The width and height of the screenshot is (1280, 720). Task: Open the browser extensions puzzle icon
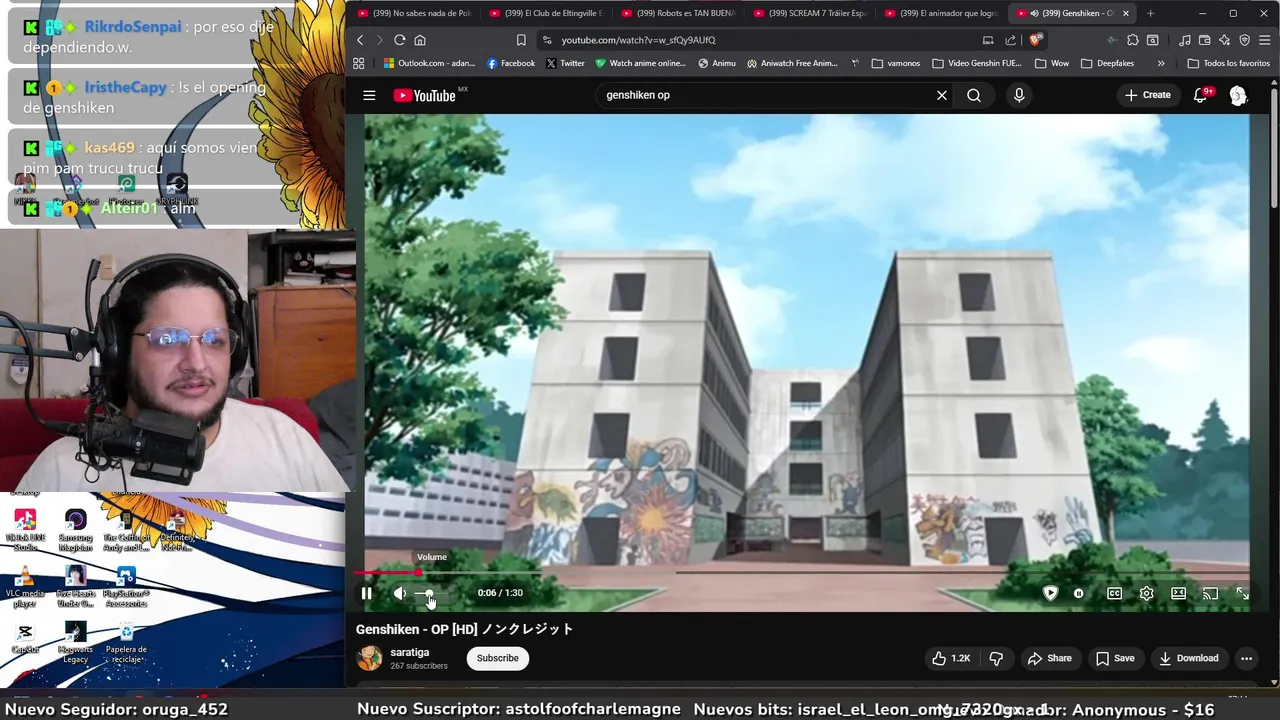click(x=1132, y=40)
